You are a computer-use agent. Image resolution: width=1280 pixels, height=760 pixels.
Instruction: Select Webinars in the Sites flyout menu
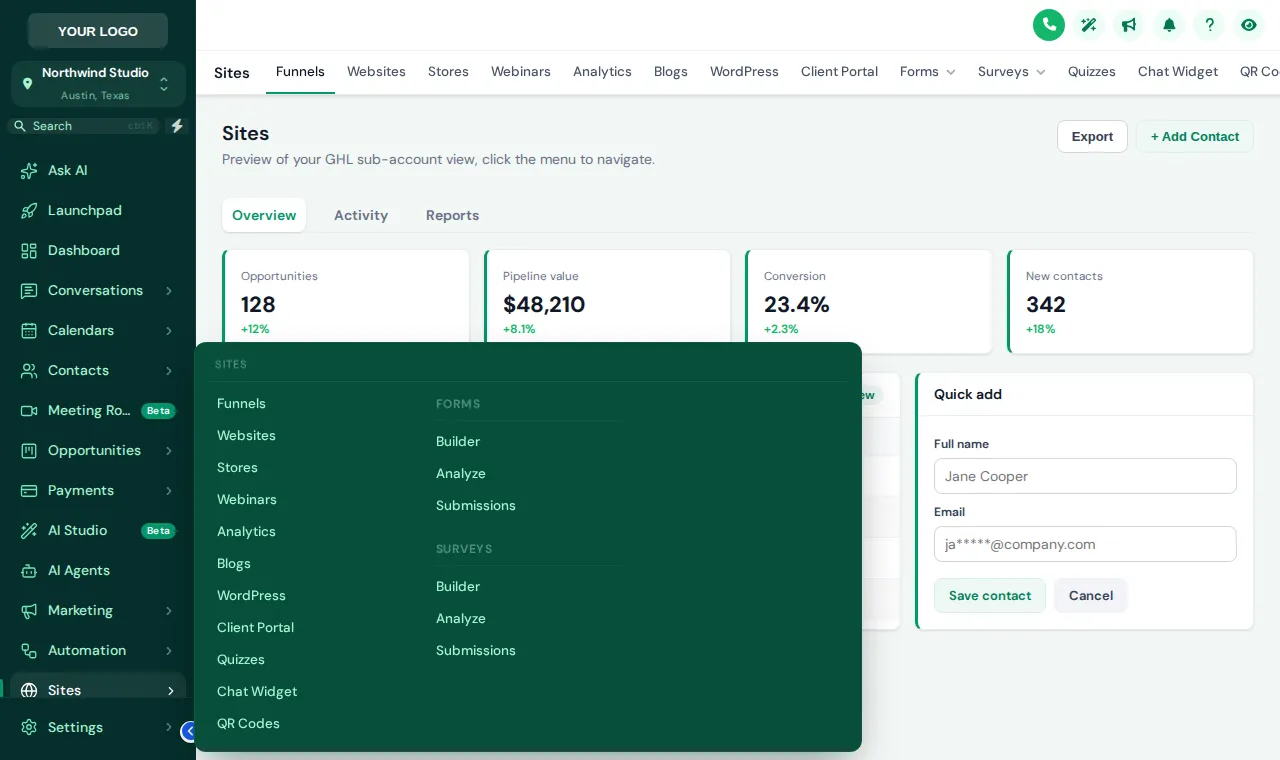[247, 500]
